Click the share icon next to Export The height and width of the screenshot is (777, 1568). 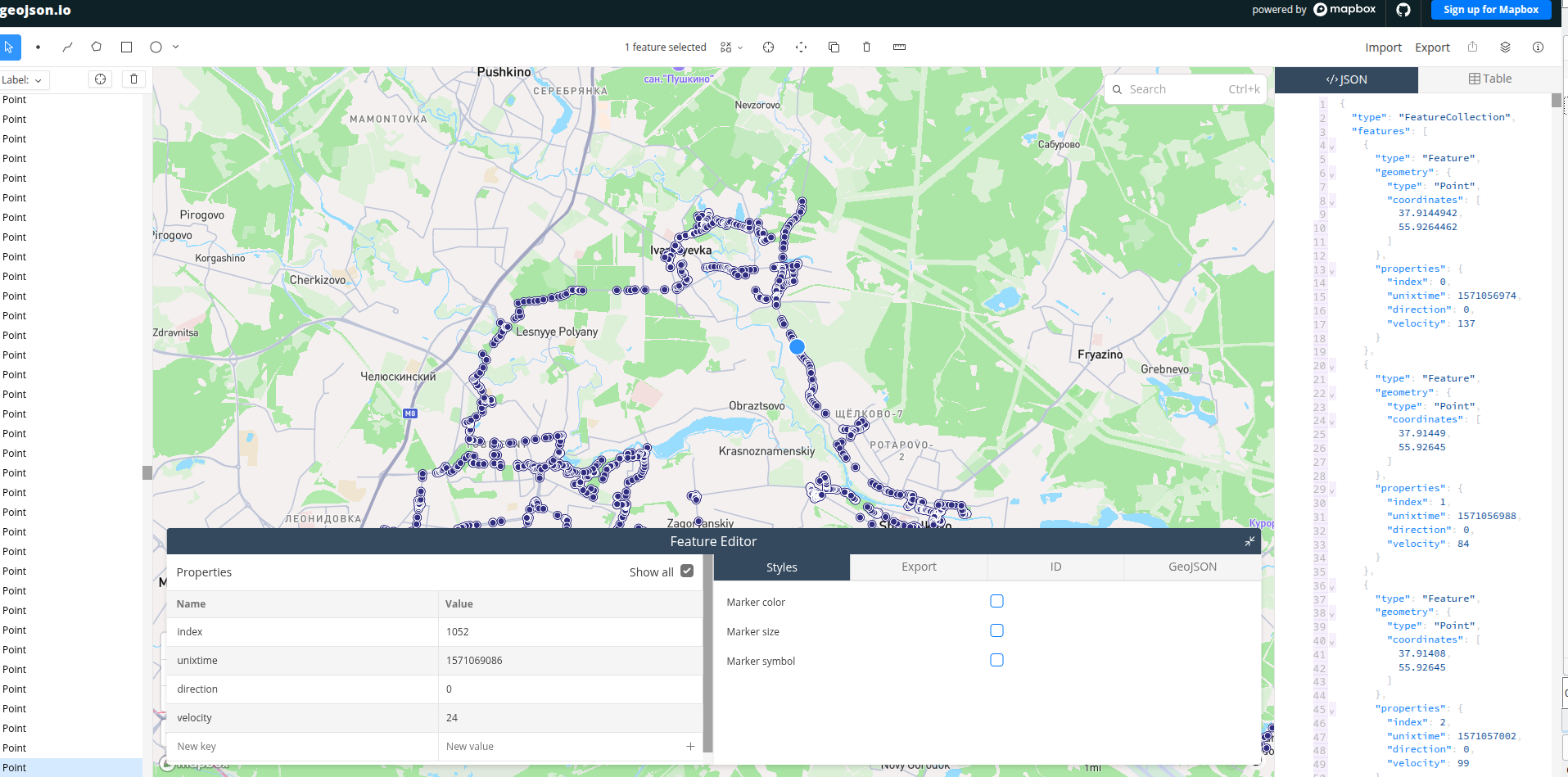pyautogui.click(x=1472, y=47)
